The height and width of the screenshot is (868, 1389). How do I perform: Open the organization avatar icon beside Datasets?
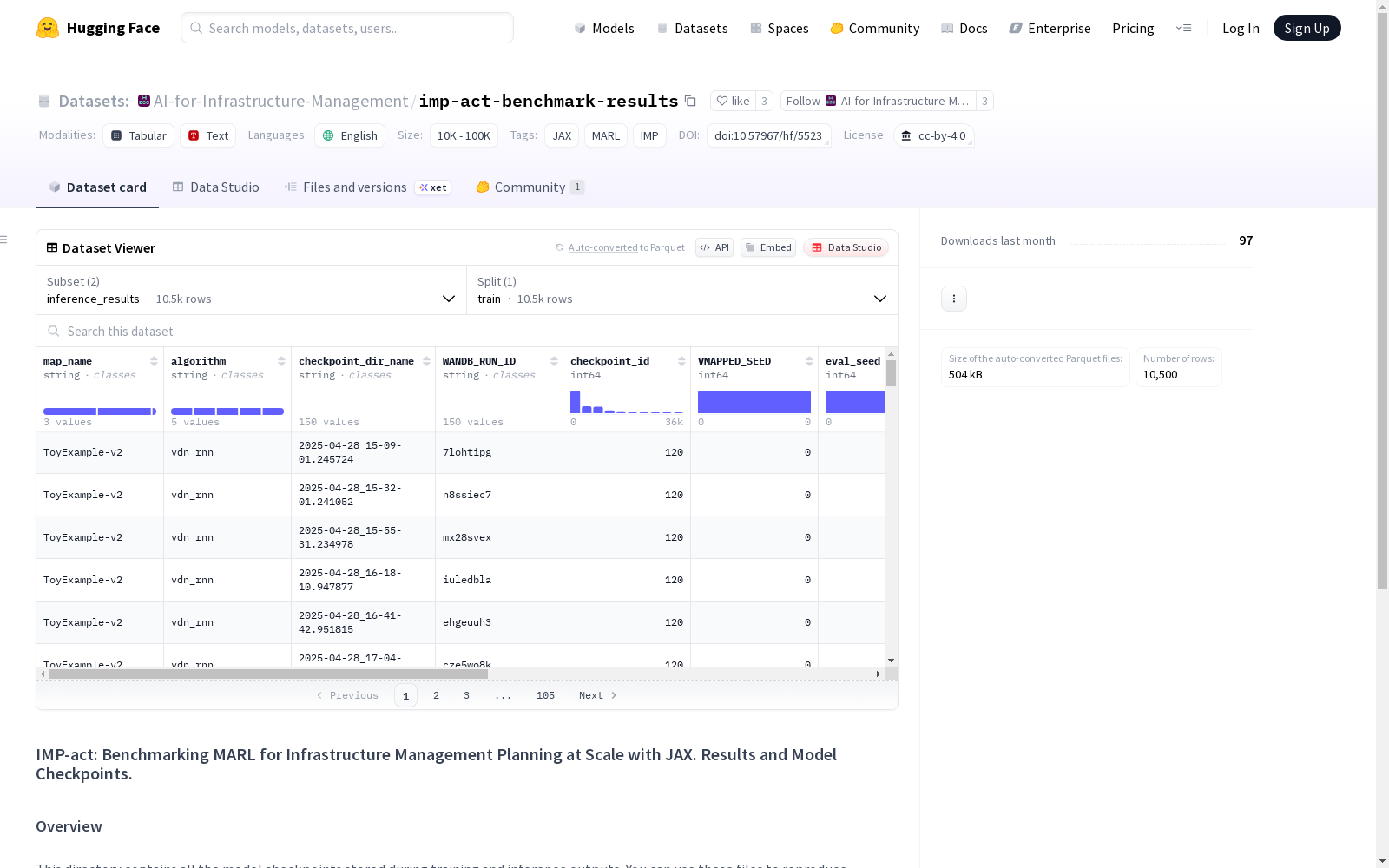coord(144,101)
